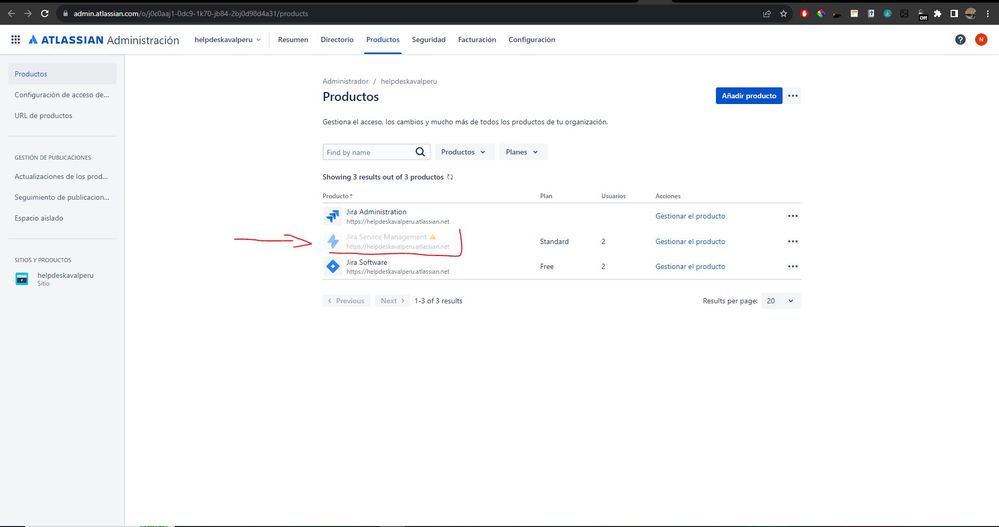Screen dimensions: 999x527
Task: Open helpdeskavalperu Sitio in sidebar
Action: 62,279
